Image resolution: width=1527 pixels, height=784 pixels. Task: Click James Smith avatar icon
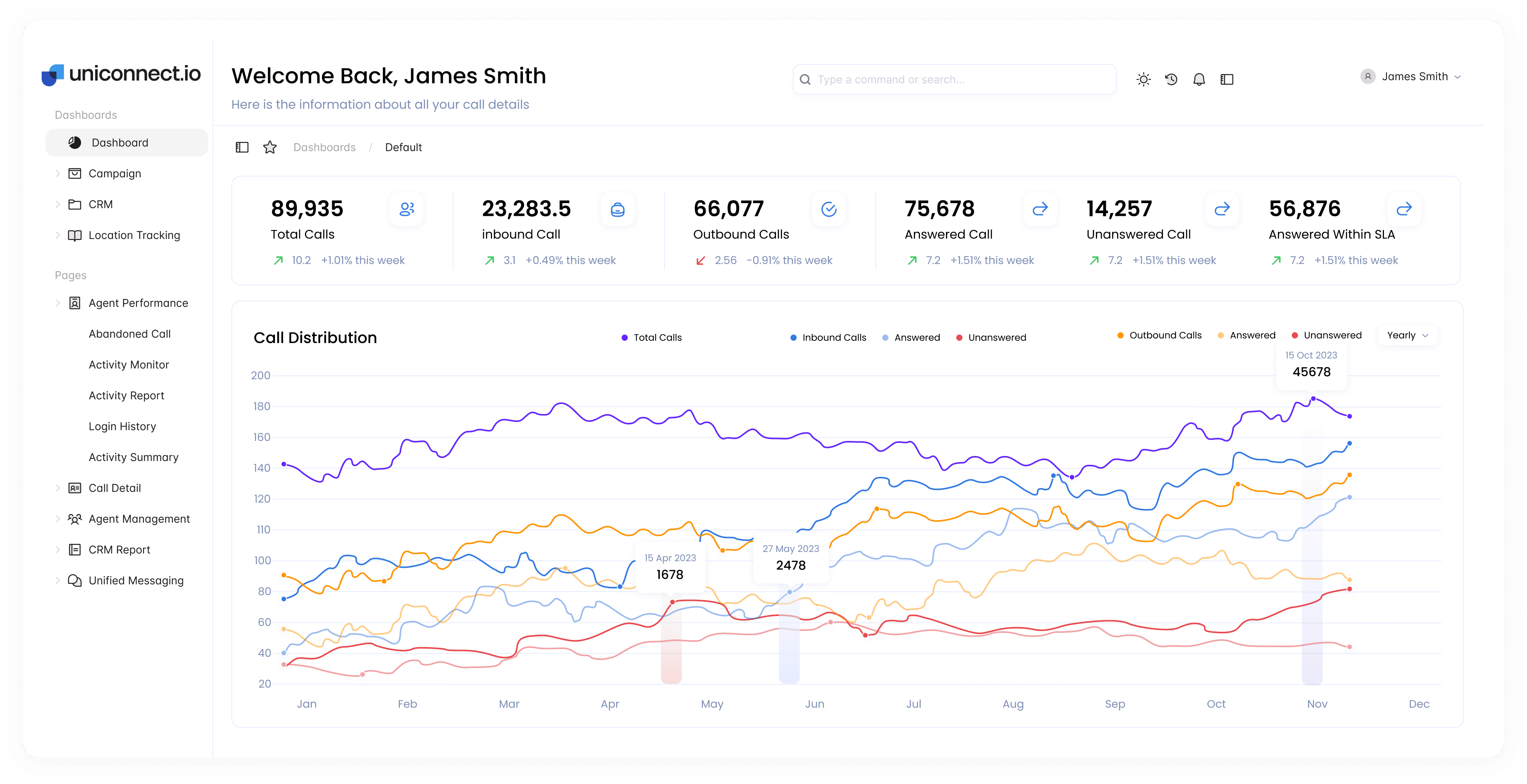(1367, 76)
